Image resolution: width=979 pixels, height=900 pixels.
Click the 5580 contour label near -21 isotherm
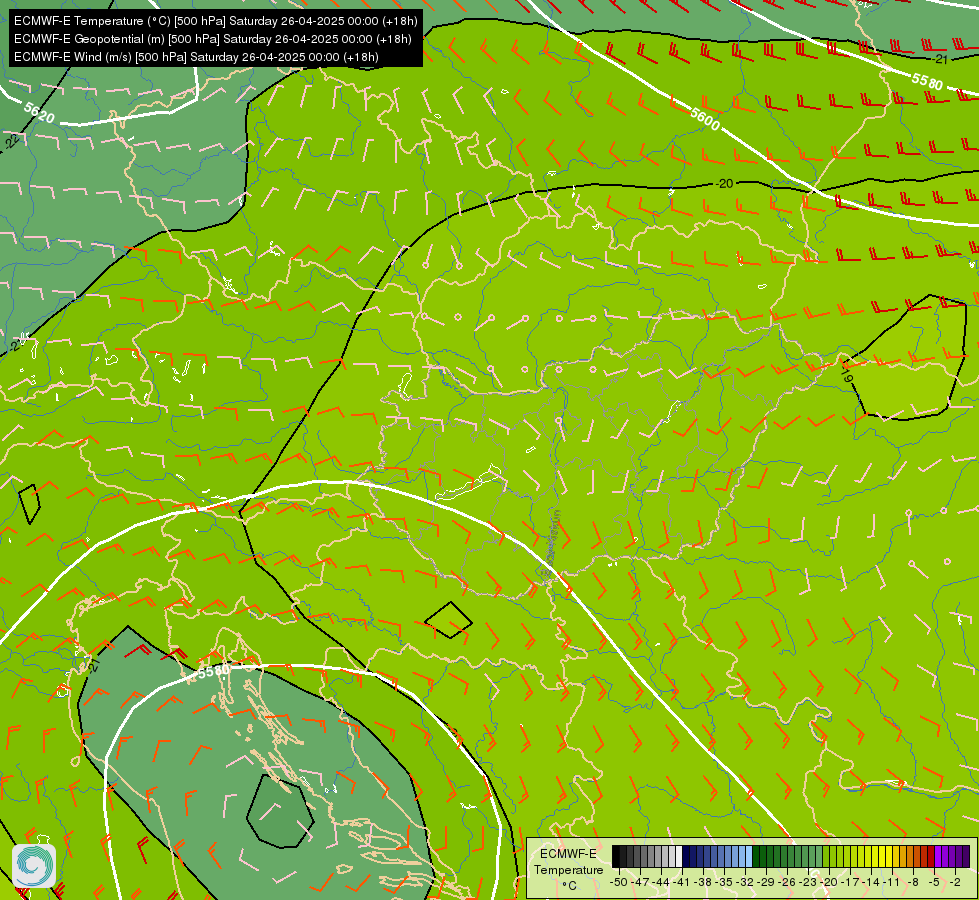tap(927, 81)
